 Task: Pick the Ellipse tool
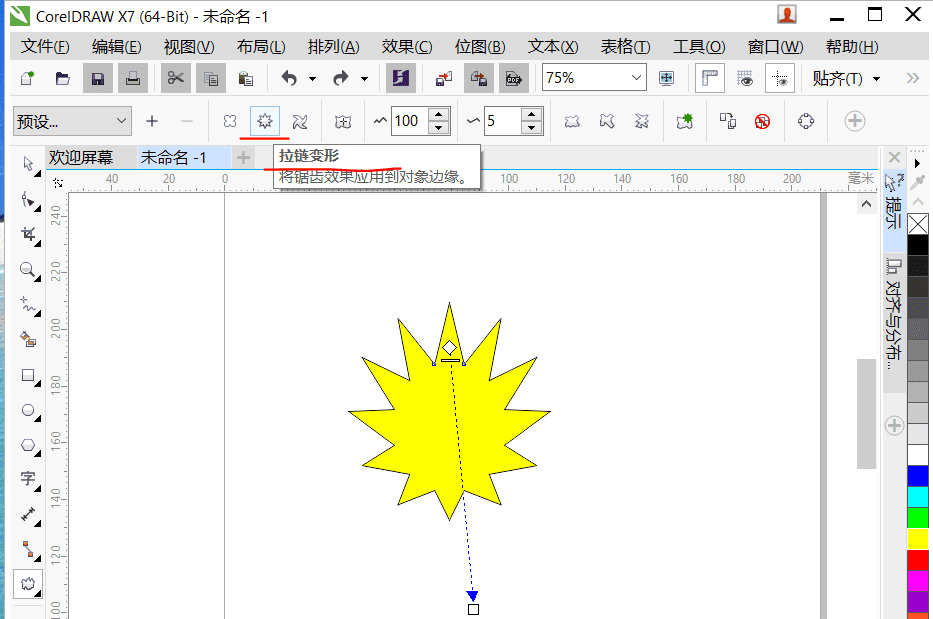pyautogui.click(x=28, y=410)
